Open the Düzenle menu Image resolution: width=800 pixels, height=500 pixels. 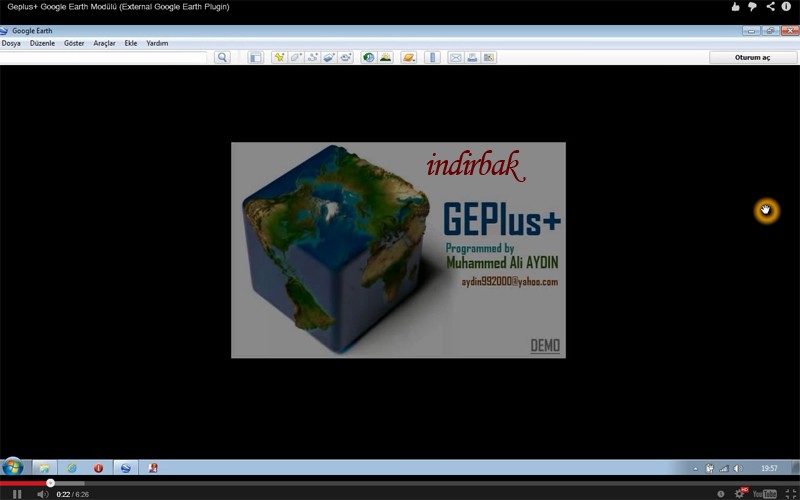tap(42, 43)
